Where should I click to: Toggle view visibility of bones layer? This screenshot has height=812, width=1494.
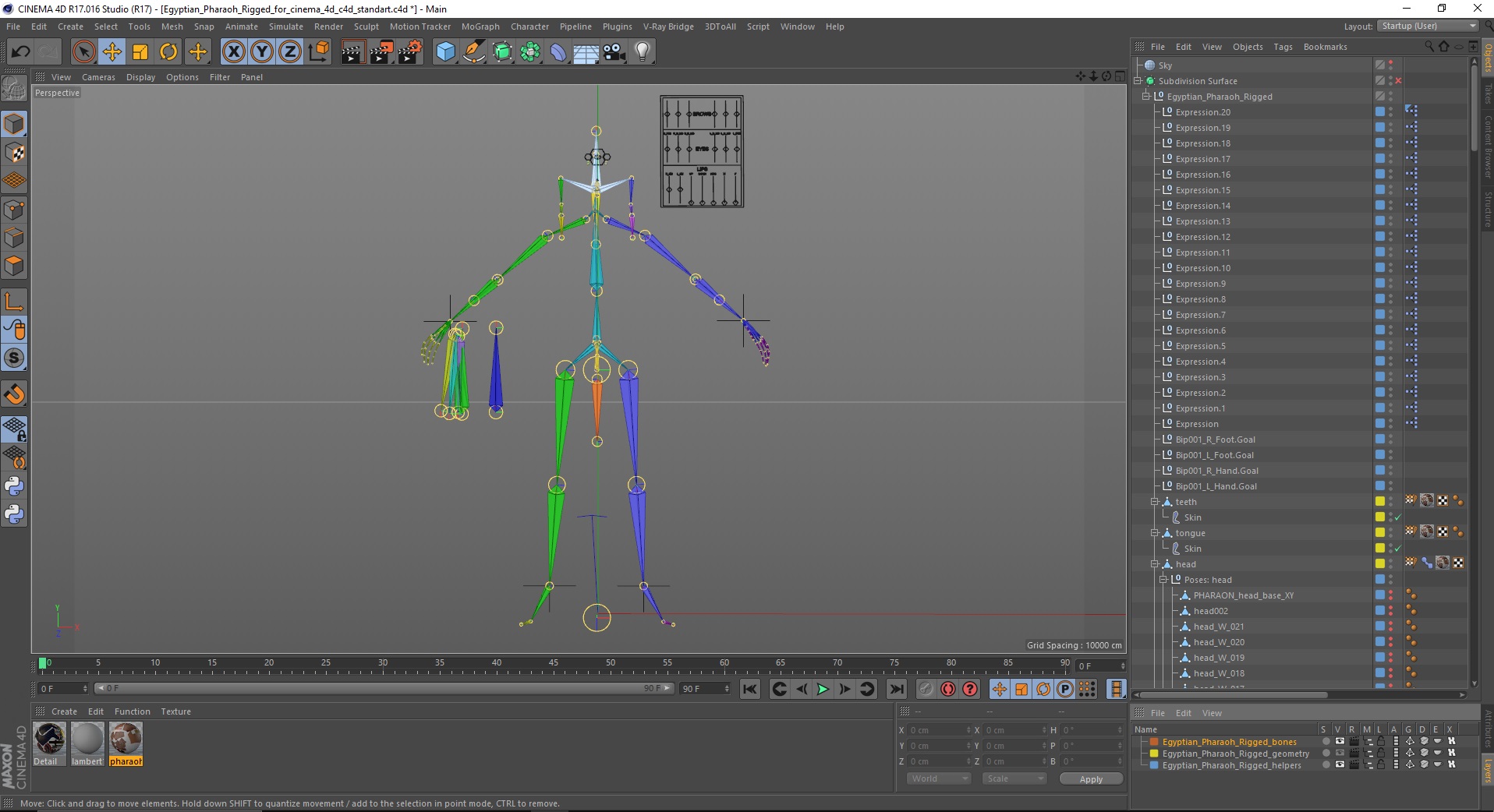tap(1340, 742)
